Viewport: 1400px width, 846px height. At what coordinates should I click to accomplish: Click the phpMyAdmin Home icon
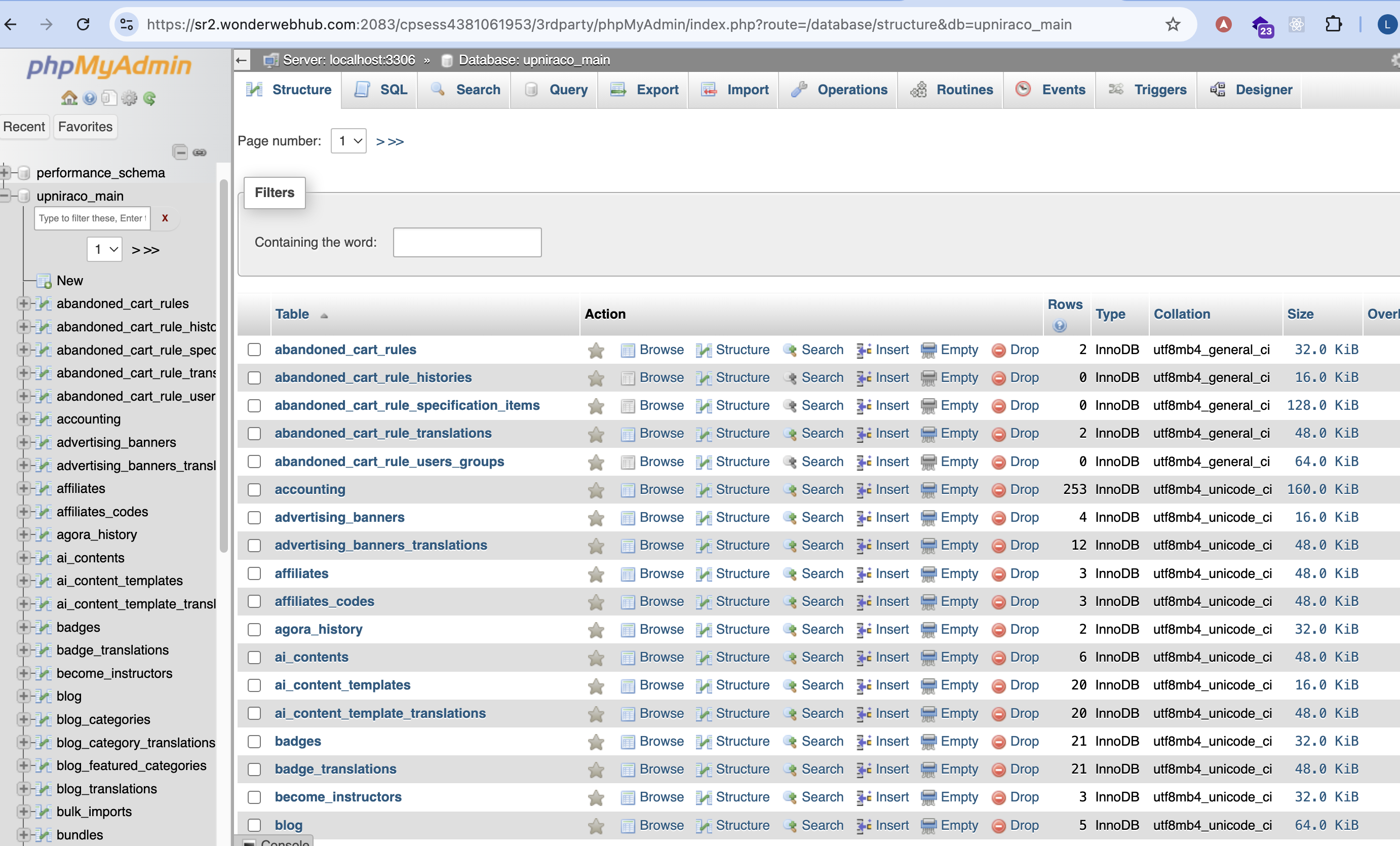69,98
